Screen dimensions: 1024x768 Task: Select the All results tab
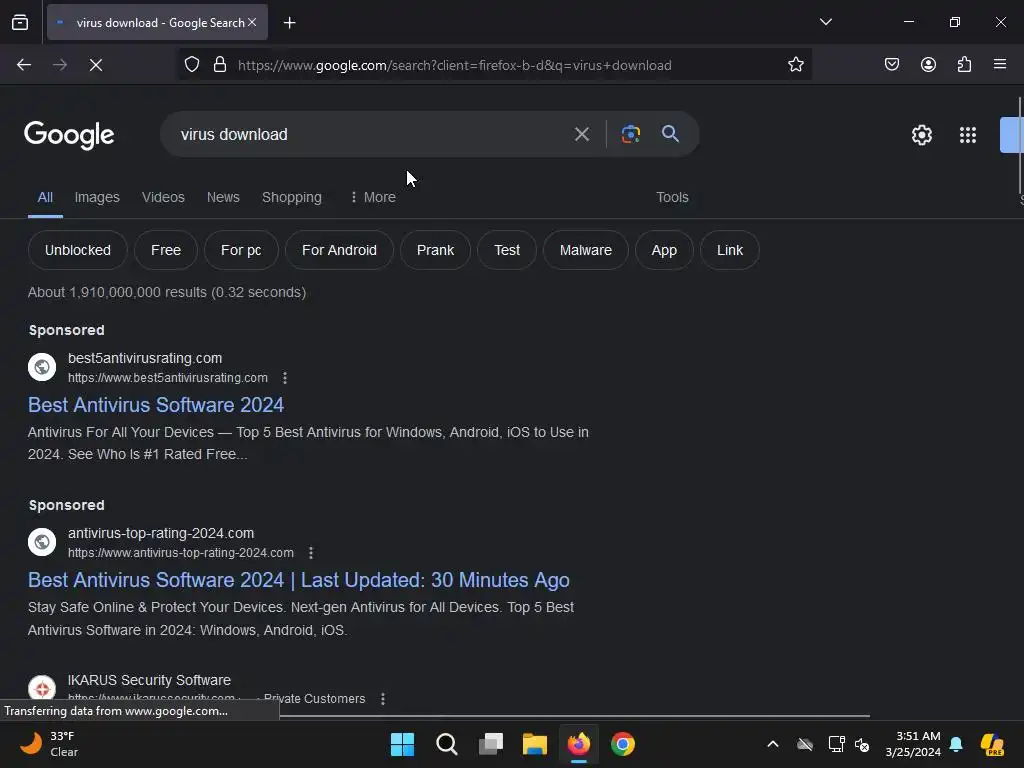pos(45,197)
